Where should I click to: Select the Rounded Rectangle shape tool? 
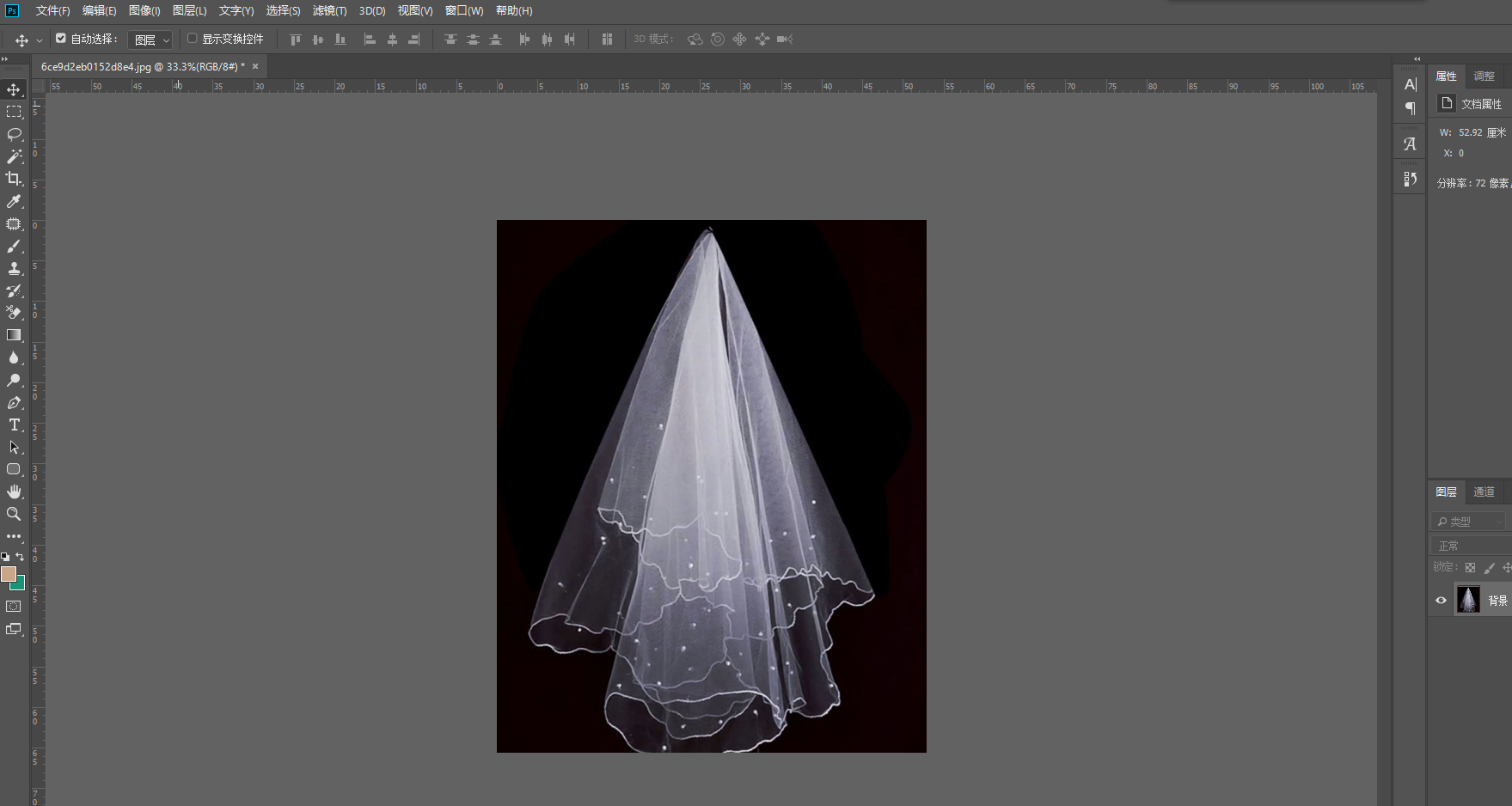tap(14, 469)
